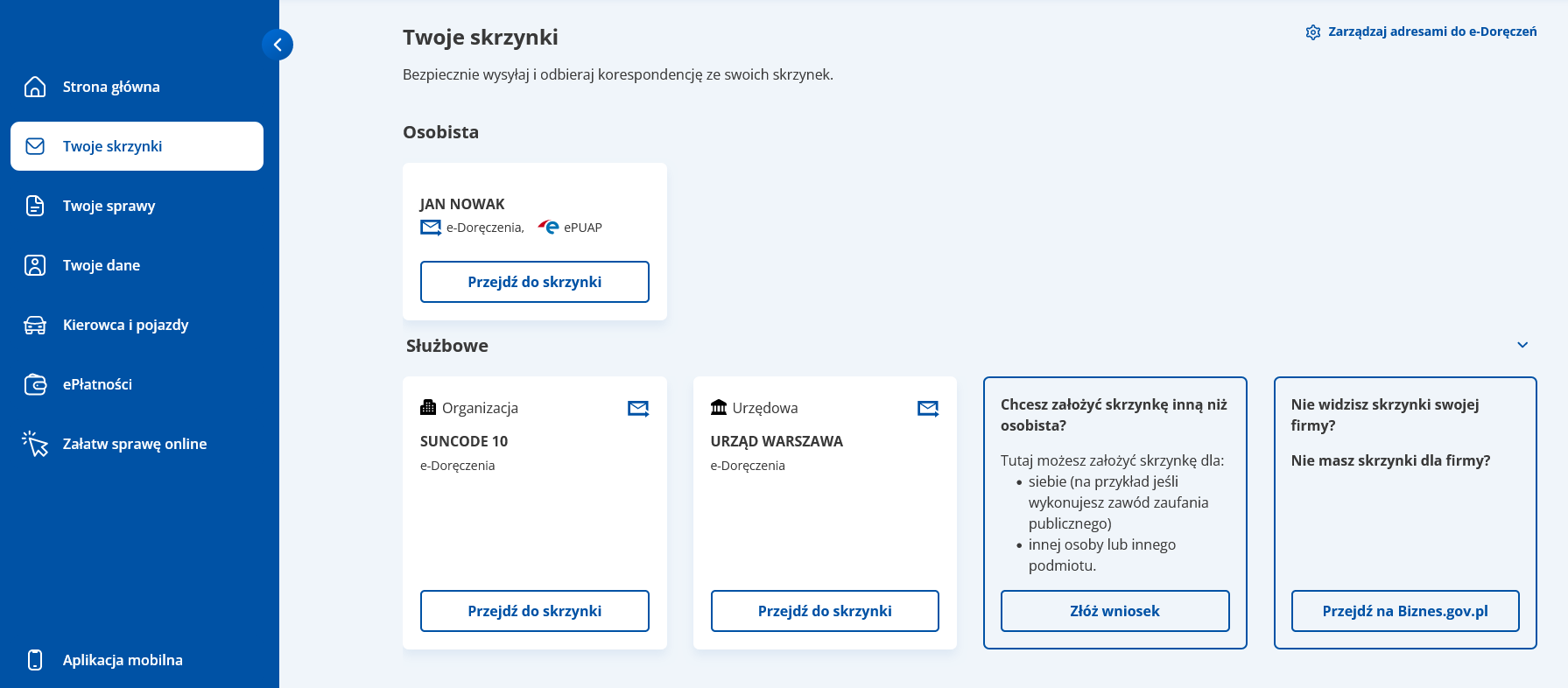Click the cursor icon beside Załatw sprawę online

[x=35, y=444]
